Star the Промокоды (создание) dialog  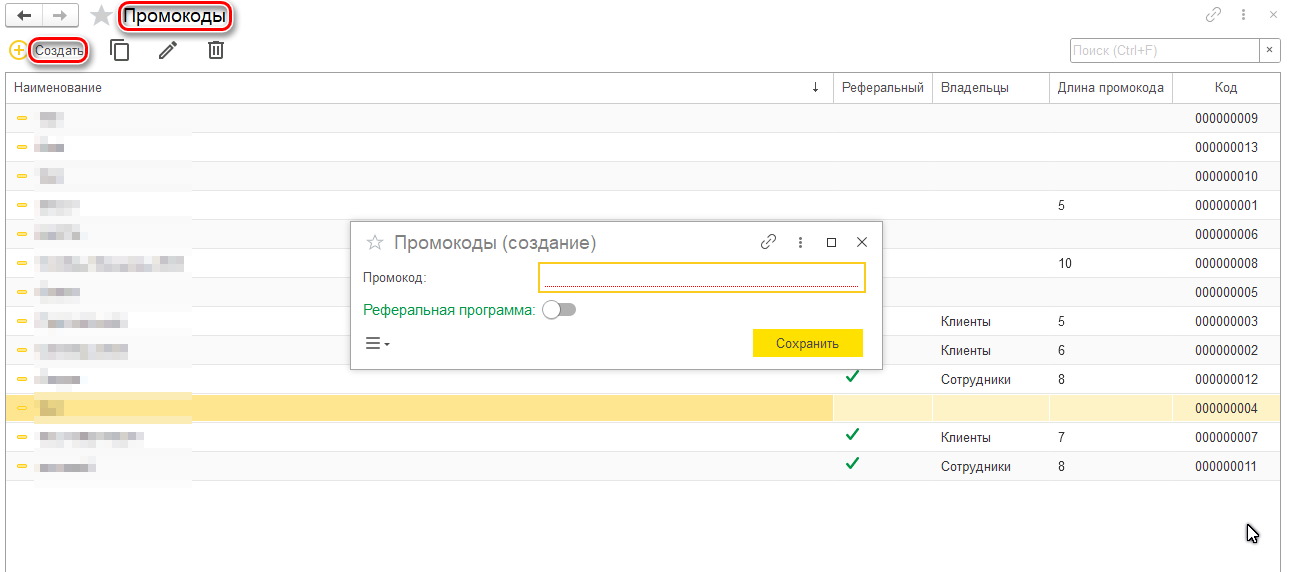(x=375, y=242)
